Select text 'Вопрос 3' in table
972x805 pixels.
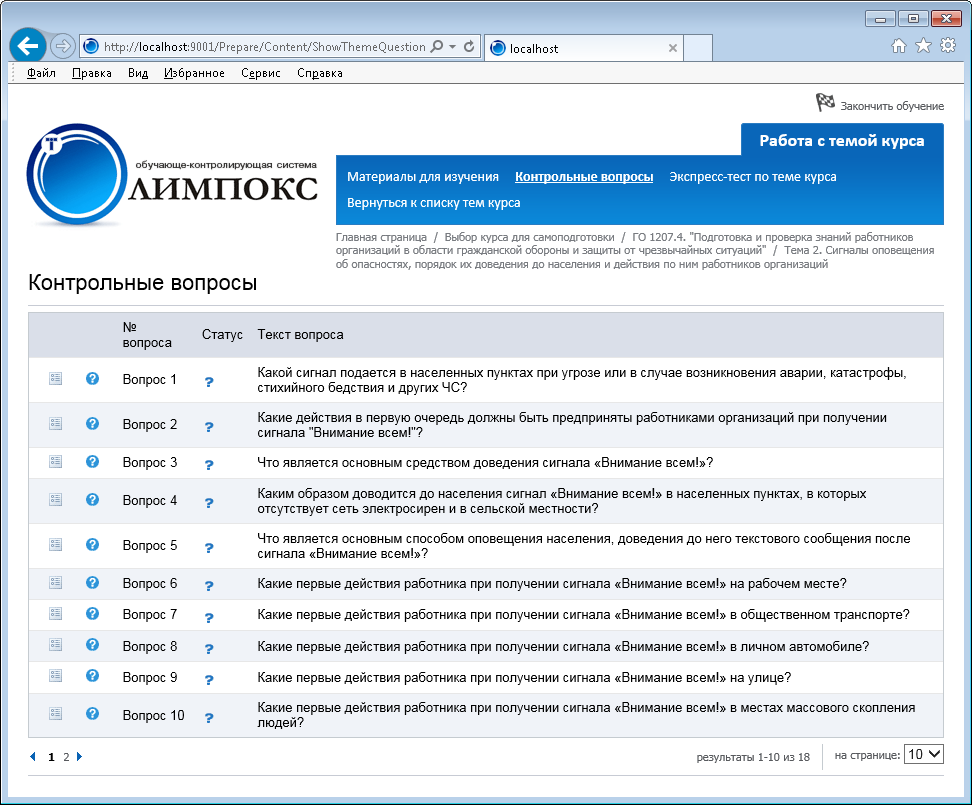(x=149, y=462)
